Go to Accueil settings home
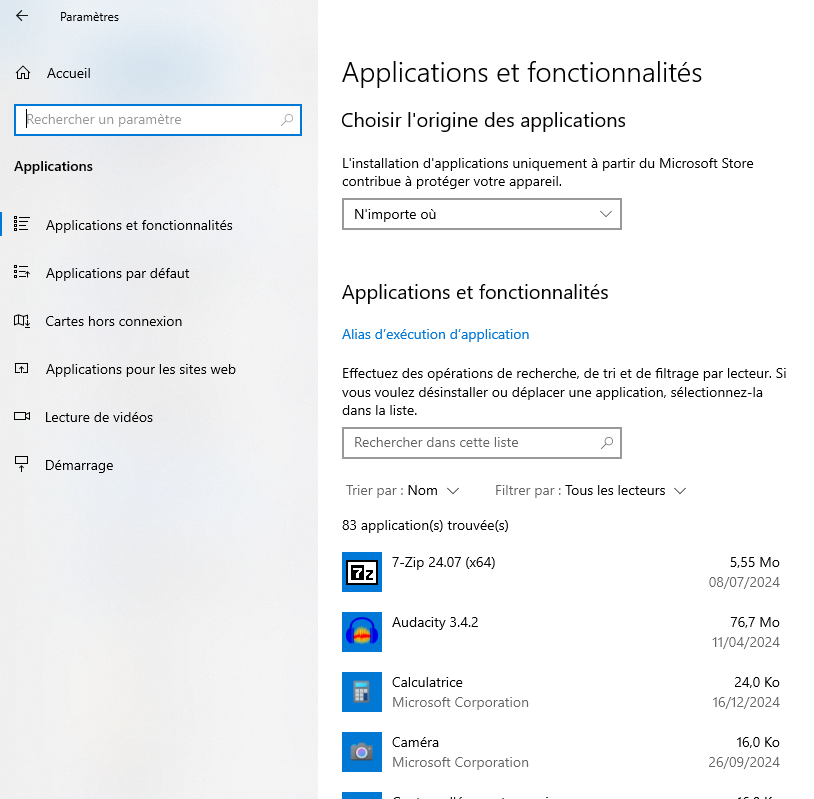This screenshot has height=799, width=814. pyautogui.click(x=69, y=73)
